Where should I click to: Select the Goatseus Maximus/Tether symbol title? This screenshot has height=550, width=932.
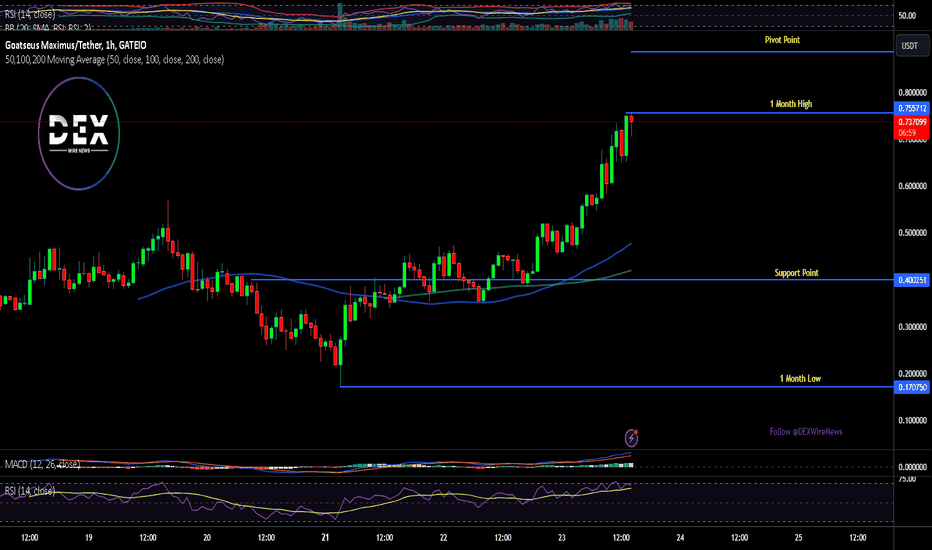pos(75,45)
